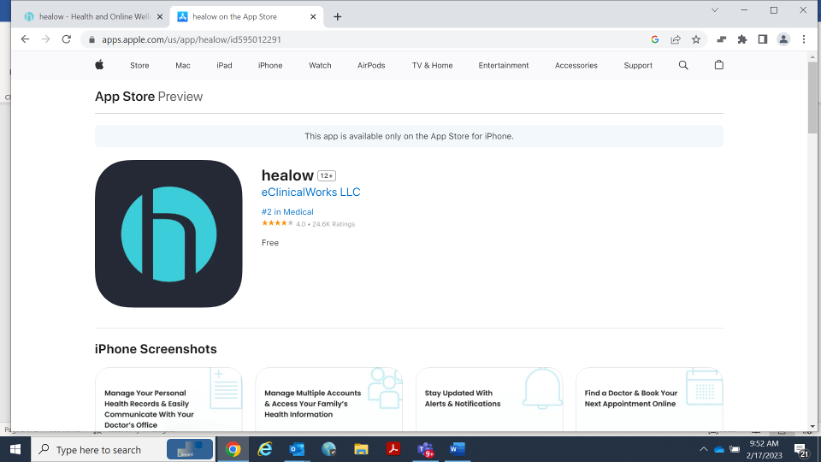This screenshot has height=462, width=822.
Task: Open Accessories in Apple navigation
Action: 576,66
